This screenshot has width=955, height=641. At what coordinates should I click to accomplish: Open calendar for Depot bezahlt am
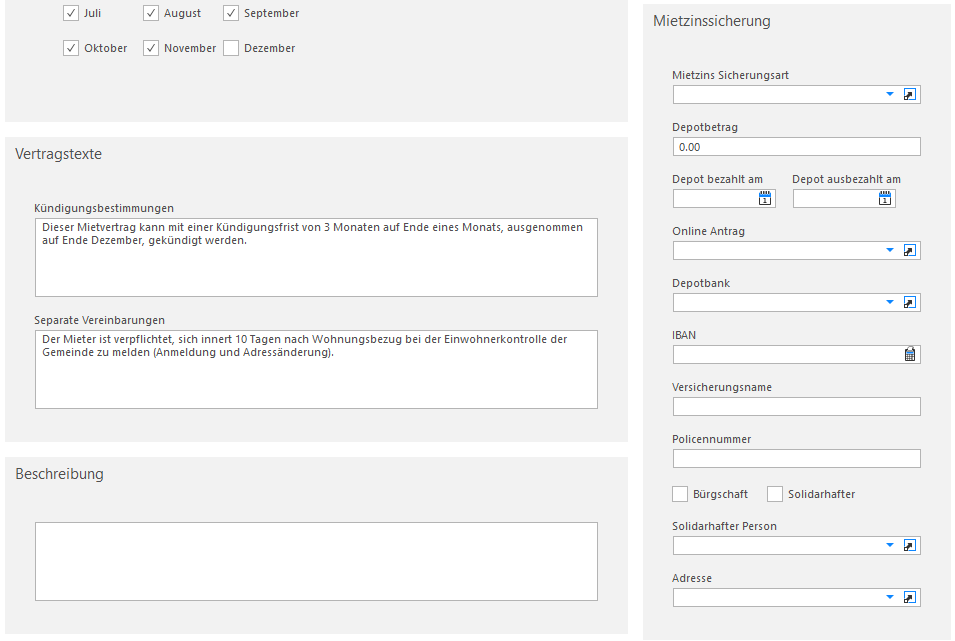(765, 198)
